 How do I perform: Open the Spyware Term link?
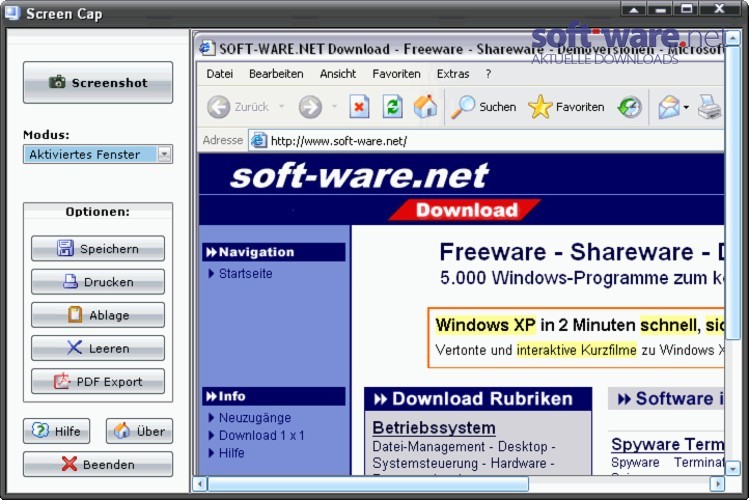(667, 445)
